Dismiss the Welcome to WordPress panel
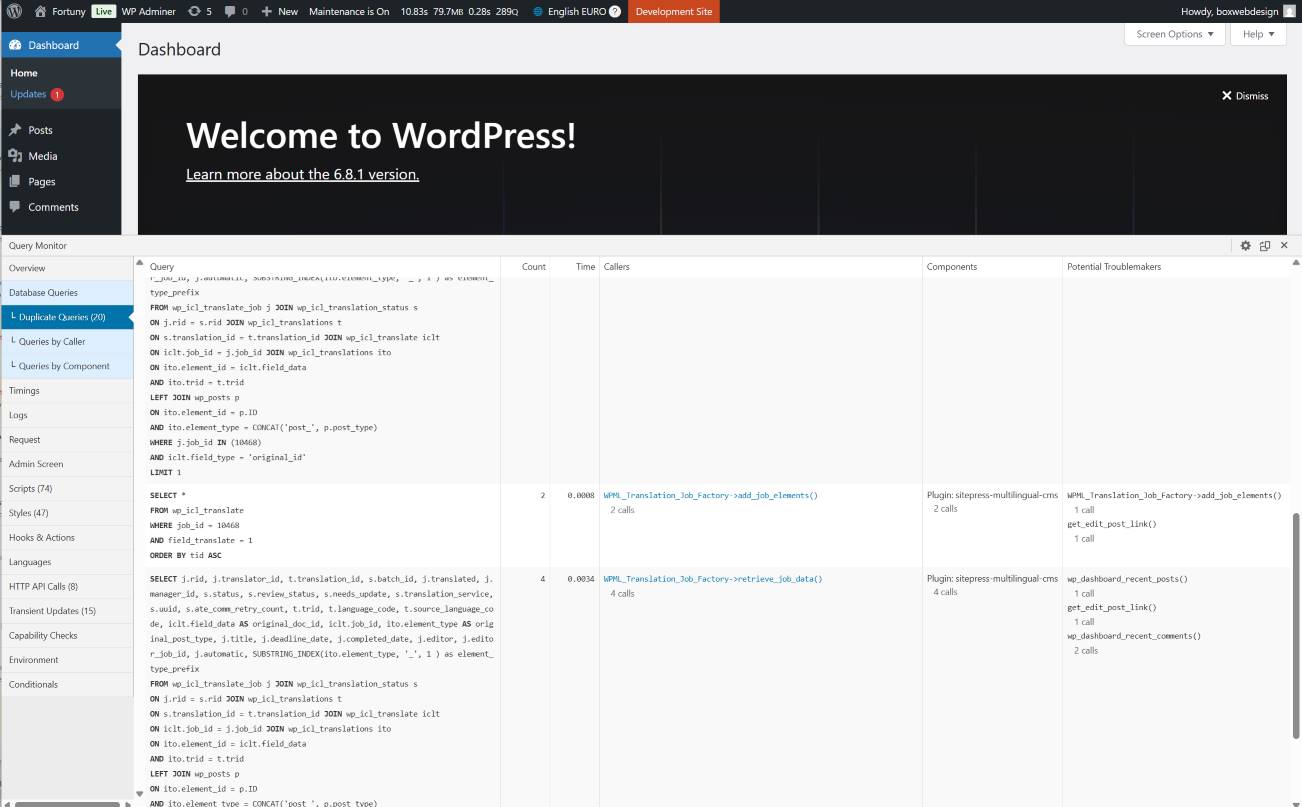1302x807 pixels. tap(1245, 96)
